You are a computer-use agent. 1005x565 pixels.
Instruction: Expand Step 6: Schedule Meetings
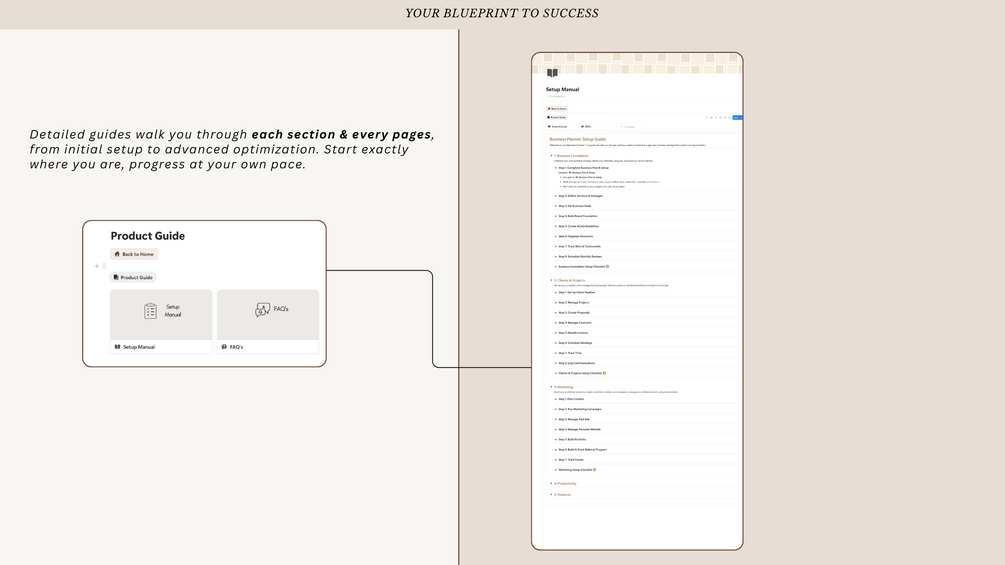(556, 343)
